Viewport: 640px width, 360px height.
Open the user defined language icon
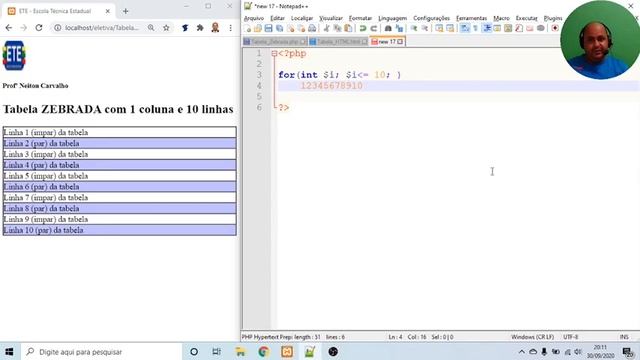(497, 28)
